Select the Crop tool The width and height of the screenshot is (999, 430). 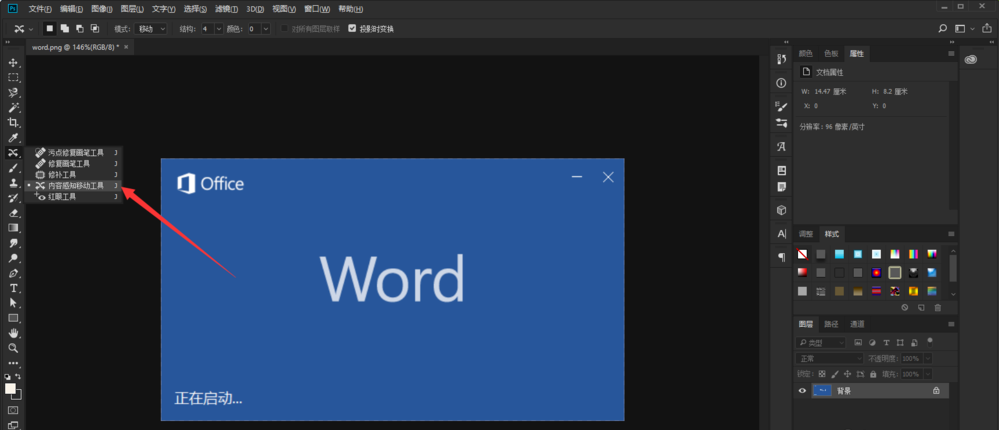(x=14, y=122)
